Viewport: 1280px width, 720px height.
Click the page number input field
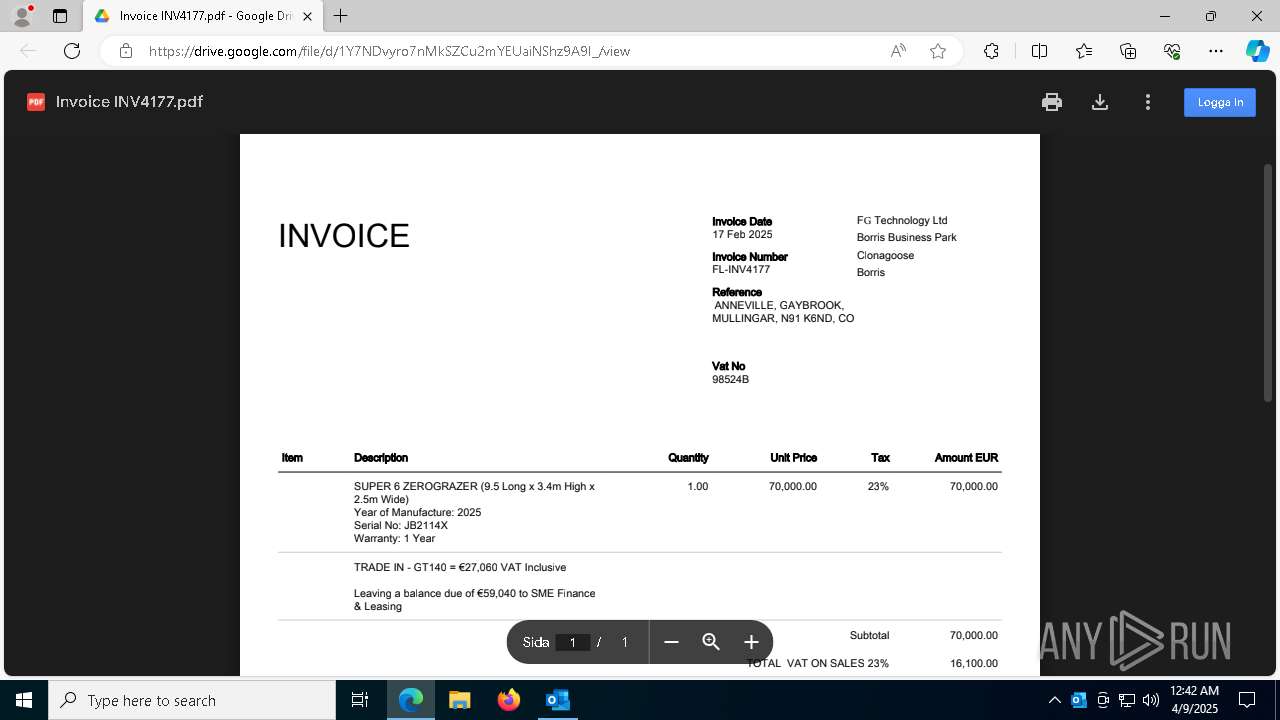[x=572, y=642]
